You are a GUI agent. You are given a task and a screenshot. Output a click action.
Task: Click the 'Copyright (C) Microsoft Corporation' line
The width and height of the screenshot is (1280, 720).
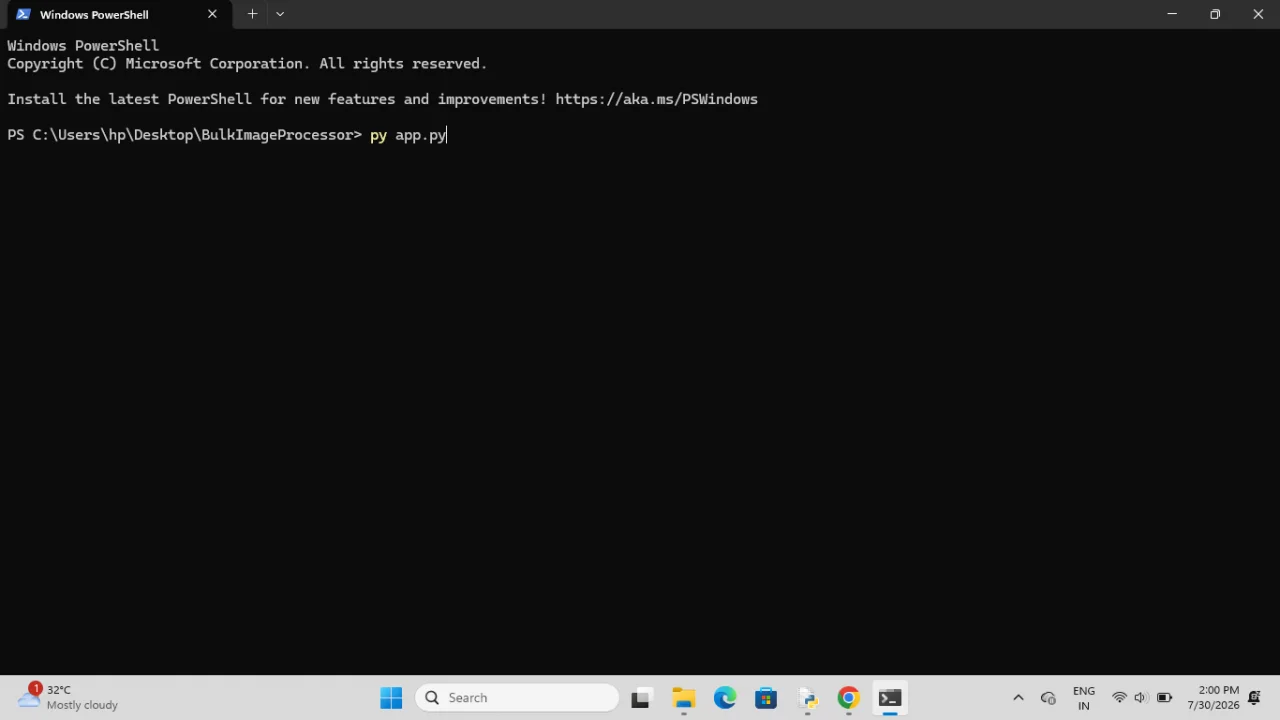click(247, 63)
